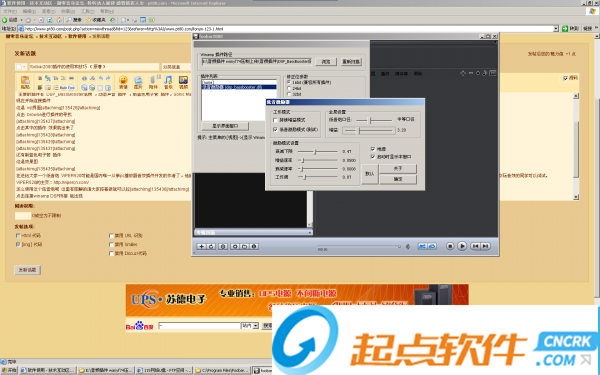Open the 文件 menu in Internet Explorer

[x=10, y=11]
